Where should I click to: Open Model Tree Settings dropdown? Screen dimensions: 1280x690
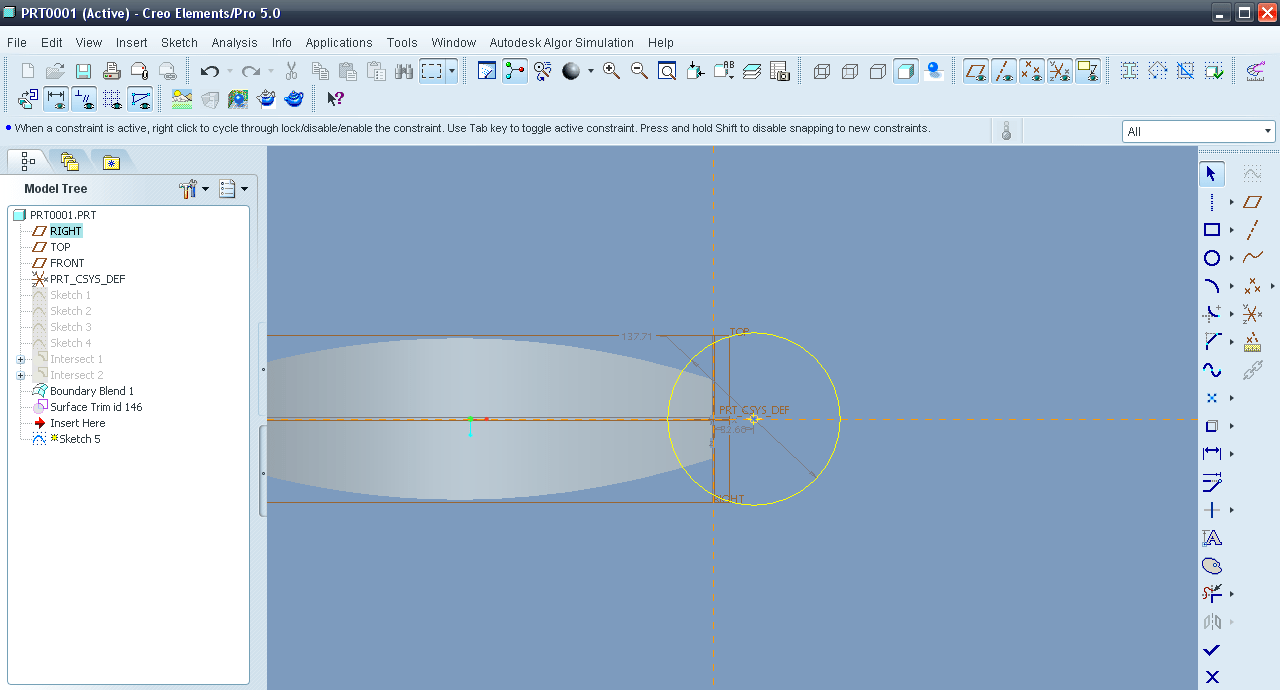pos(194,188)
